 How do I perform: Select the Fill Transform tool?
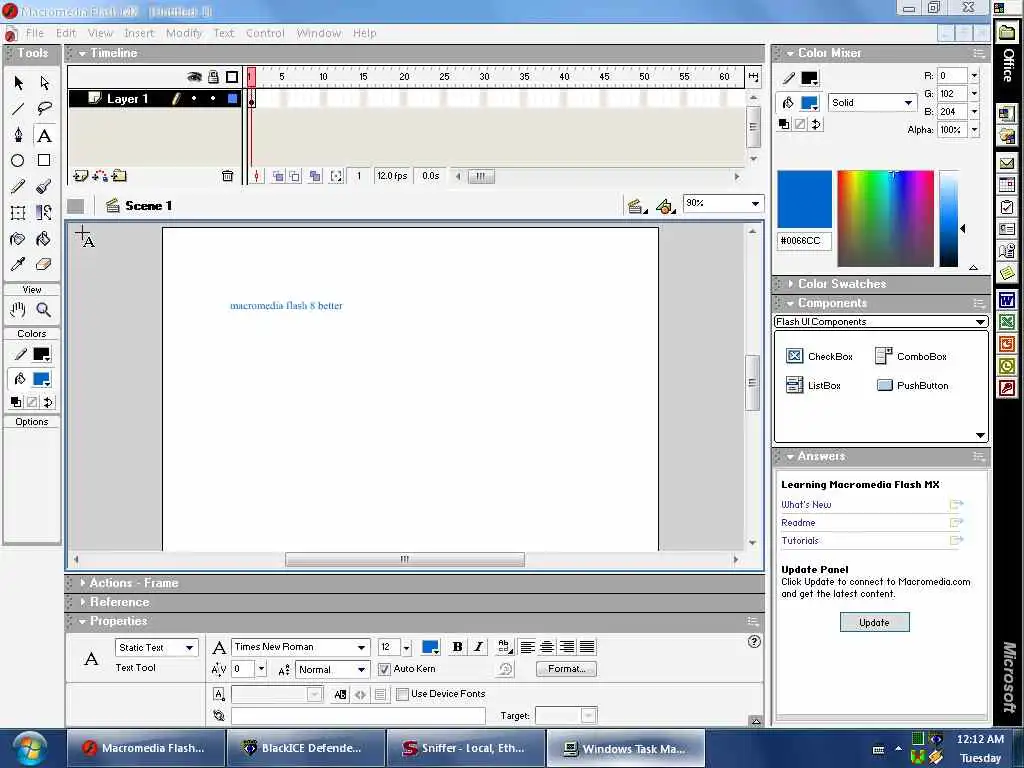44,212
